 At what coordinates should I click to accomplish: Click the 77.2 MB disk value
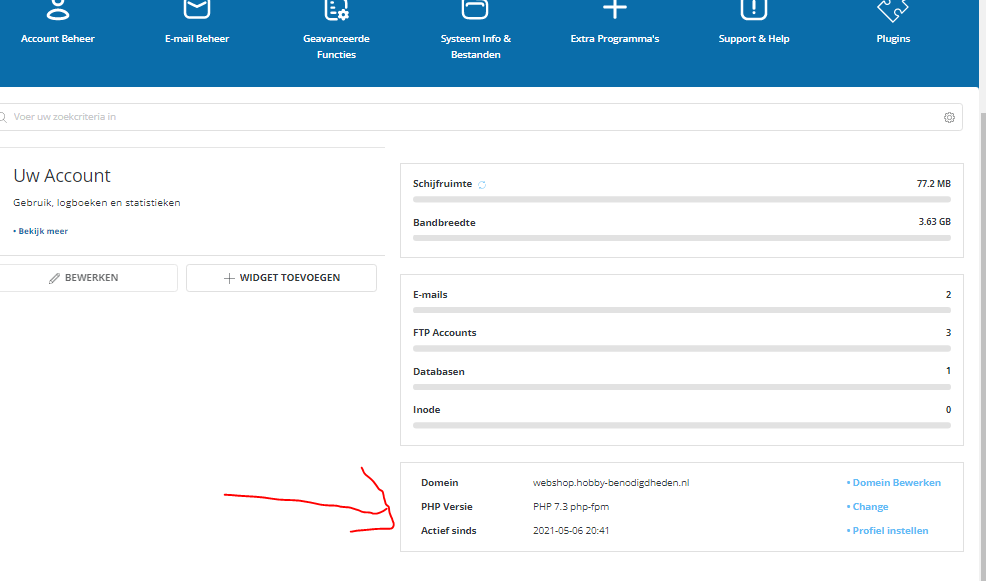click(934, 184)
